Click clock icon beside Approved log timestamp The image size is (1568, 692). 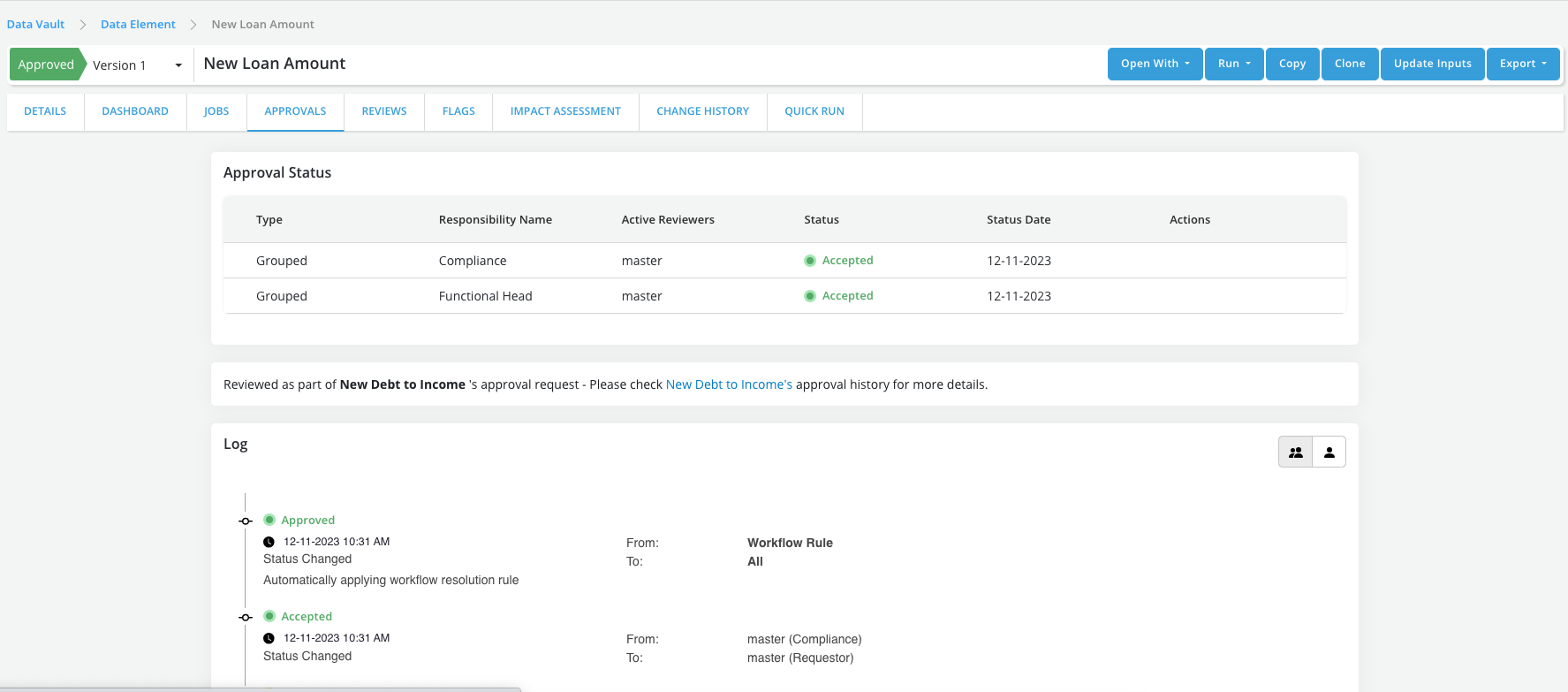(269, 542)
